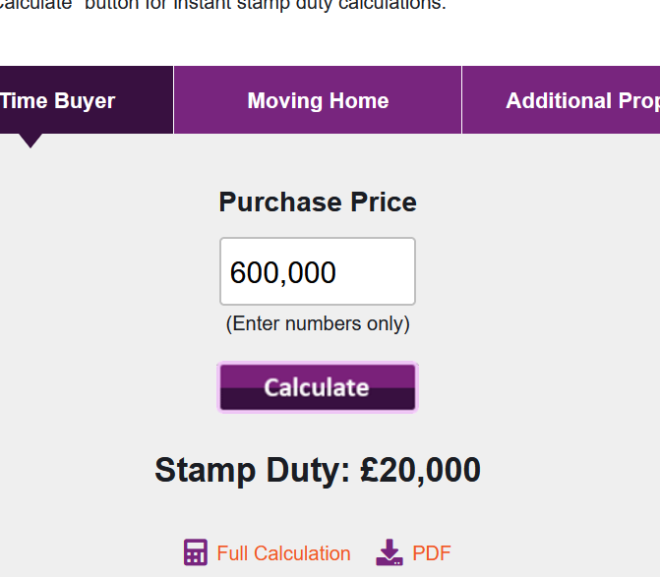Click the "Enter numbers only" hint text
Screen dimensions: 660x577
[317, 324]
